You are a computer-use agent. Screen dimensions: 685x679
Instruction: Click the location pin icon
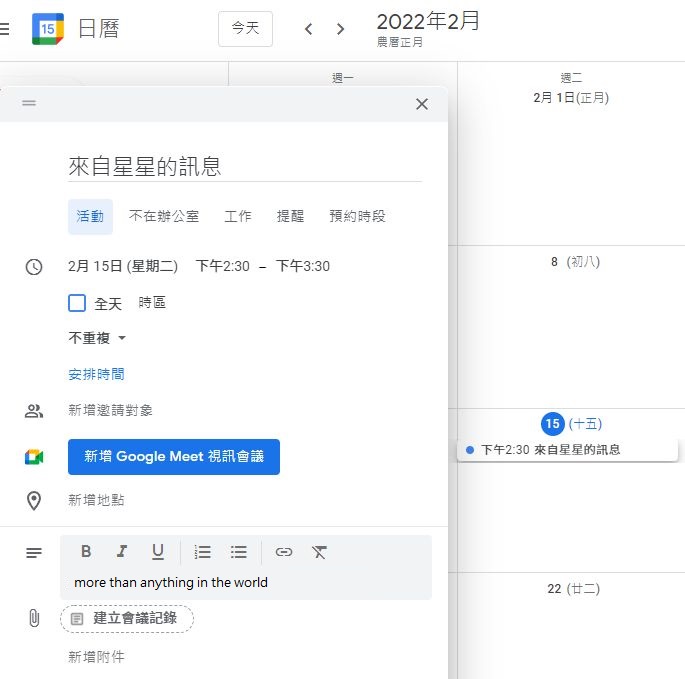tap(34, 501)
